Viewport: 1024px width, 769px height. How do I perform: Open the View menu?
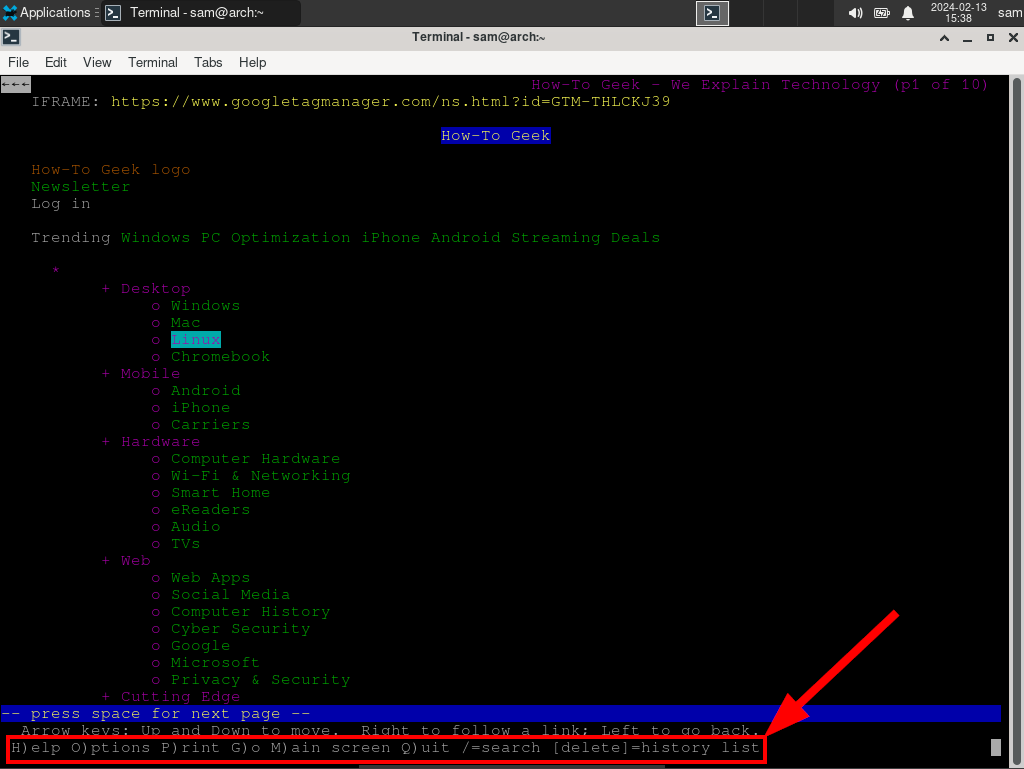click(97, 62)
